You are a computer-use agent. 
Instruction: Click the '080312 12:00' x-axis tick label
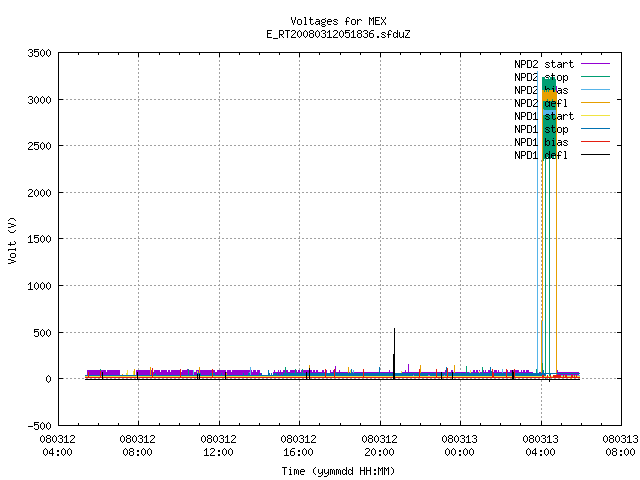tap(218, 446)
